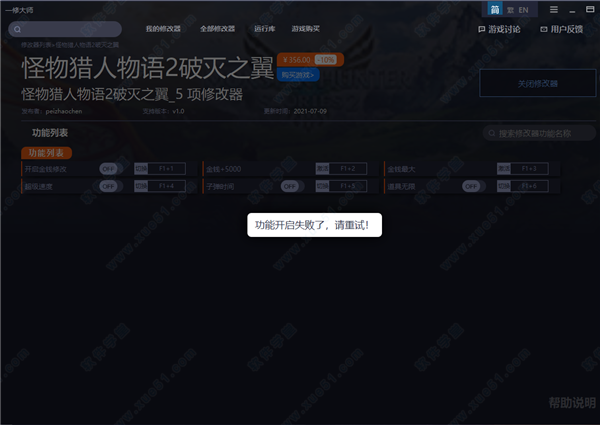Go to the 全部修改器 tab
This screenshot has height=425, width=600.
click(x=217, y=29)
